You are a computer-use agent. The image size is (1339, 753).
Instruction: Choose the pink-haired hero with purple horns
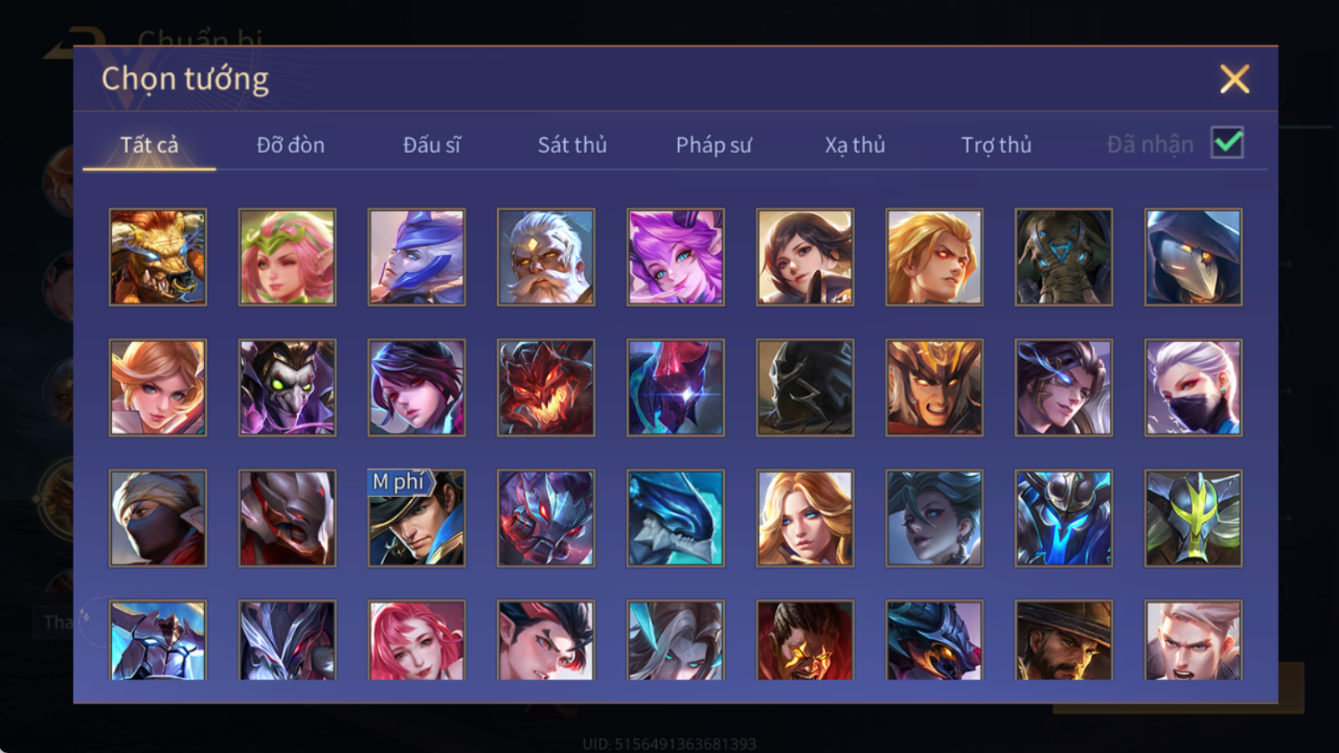(x=676, y=257)
